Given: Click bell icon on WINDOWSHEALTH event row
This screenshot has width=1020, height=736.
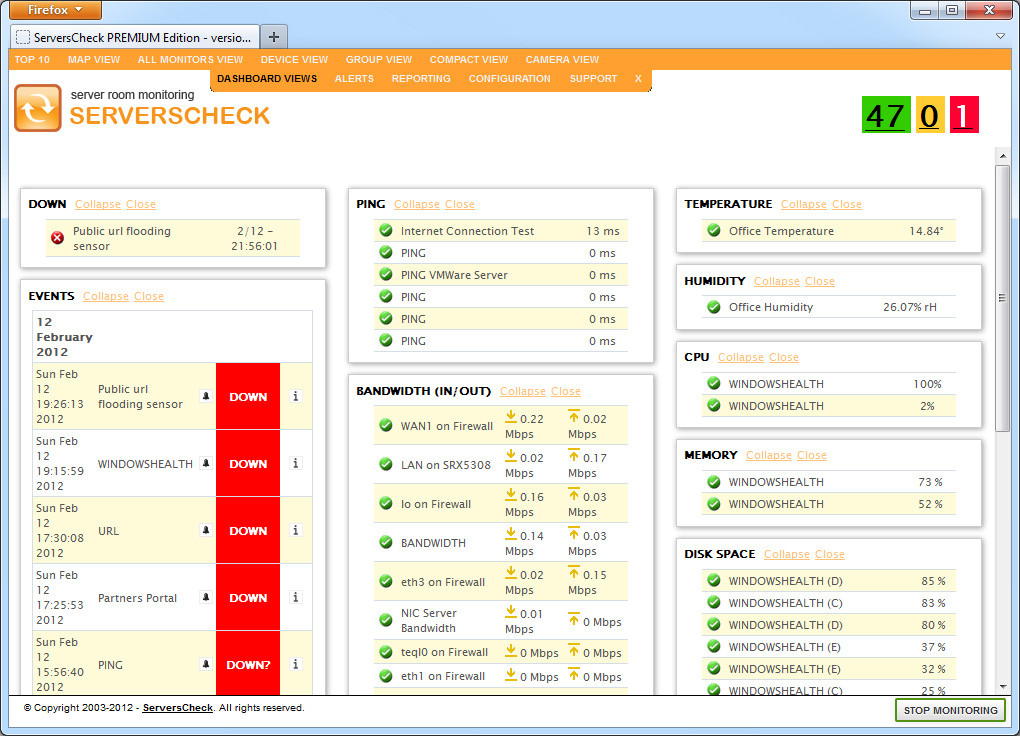Looking at the screenshot, I should click(206, 463).
